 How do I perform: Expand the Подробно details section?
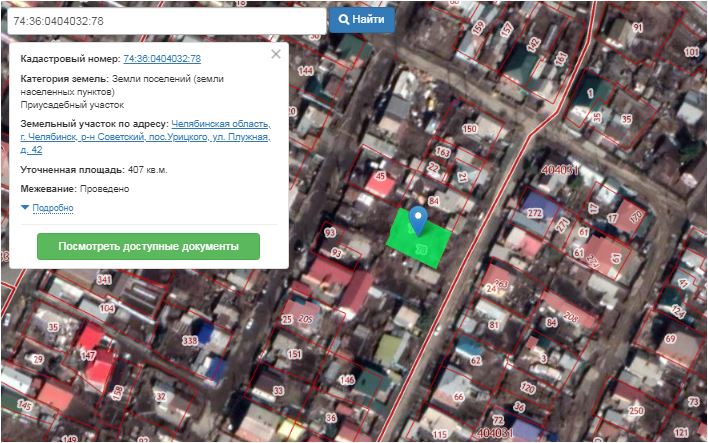(52, 208)
